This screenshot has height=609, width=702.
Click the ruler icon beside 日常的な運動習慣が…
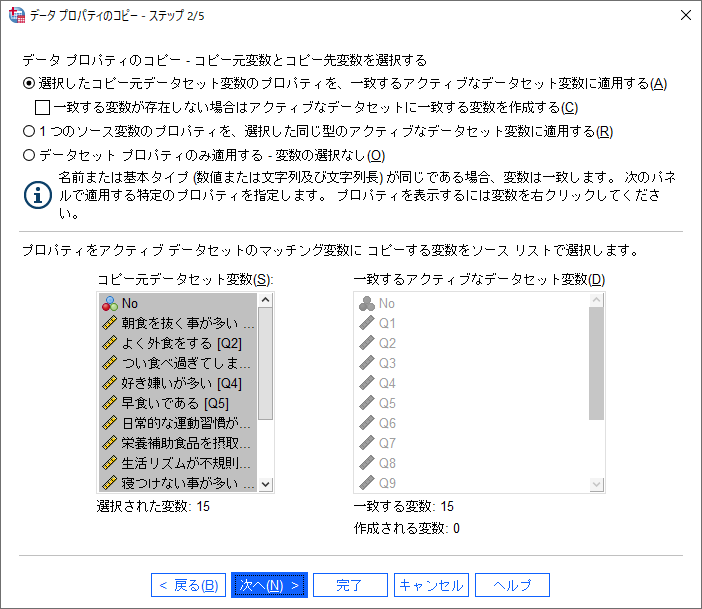pos(110,423)
